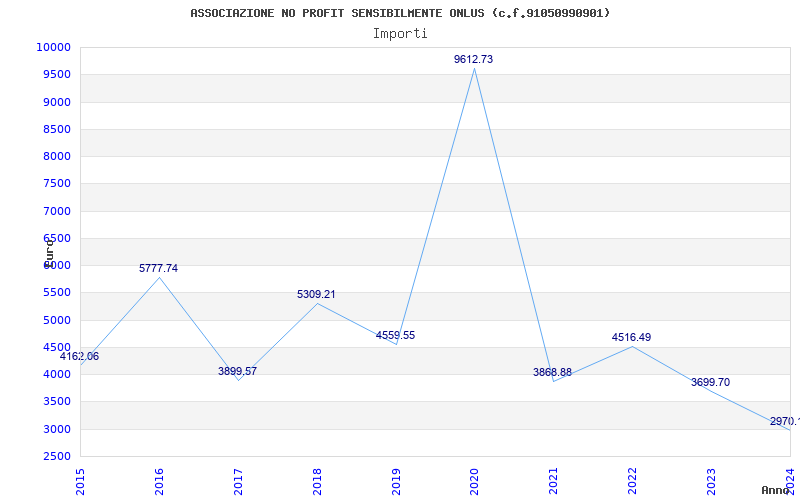The height and width of the screenshot is (500, 800).
Task: Click the 2023 x-axis year label
Action: (x=711, y=482)
